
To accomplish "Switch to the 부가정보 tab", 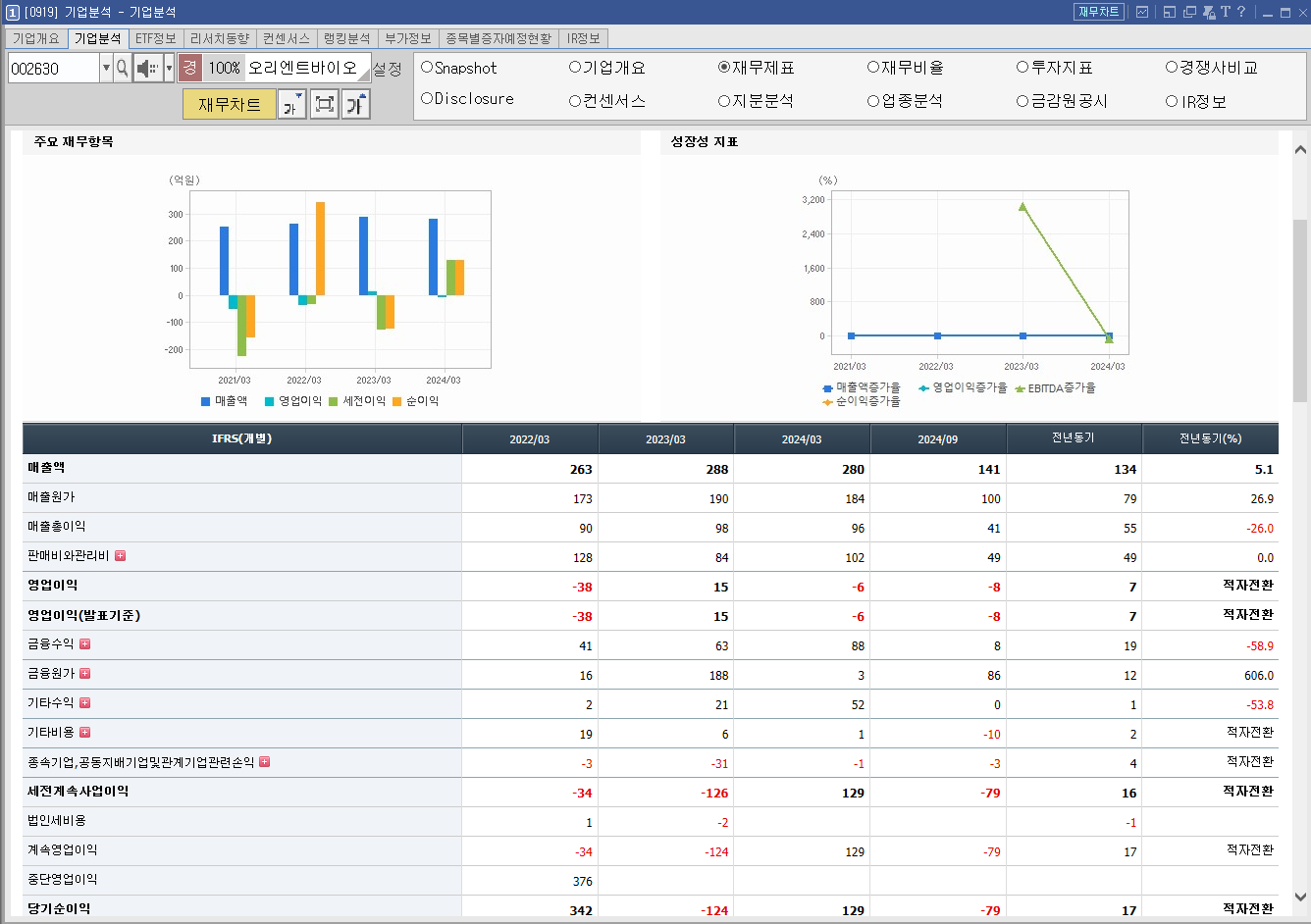I will pos(408,38).
